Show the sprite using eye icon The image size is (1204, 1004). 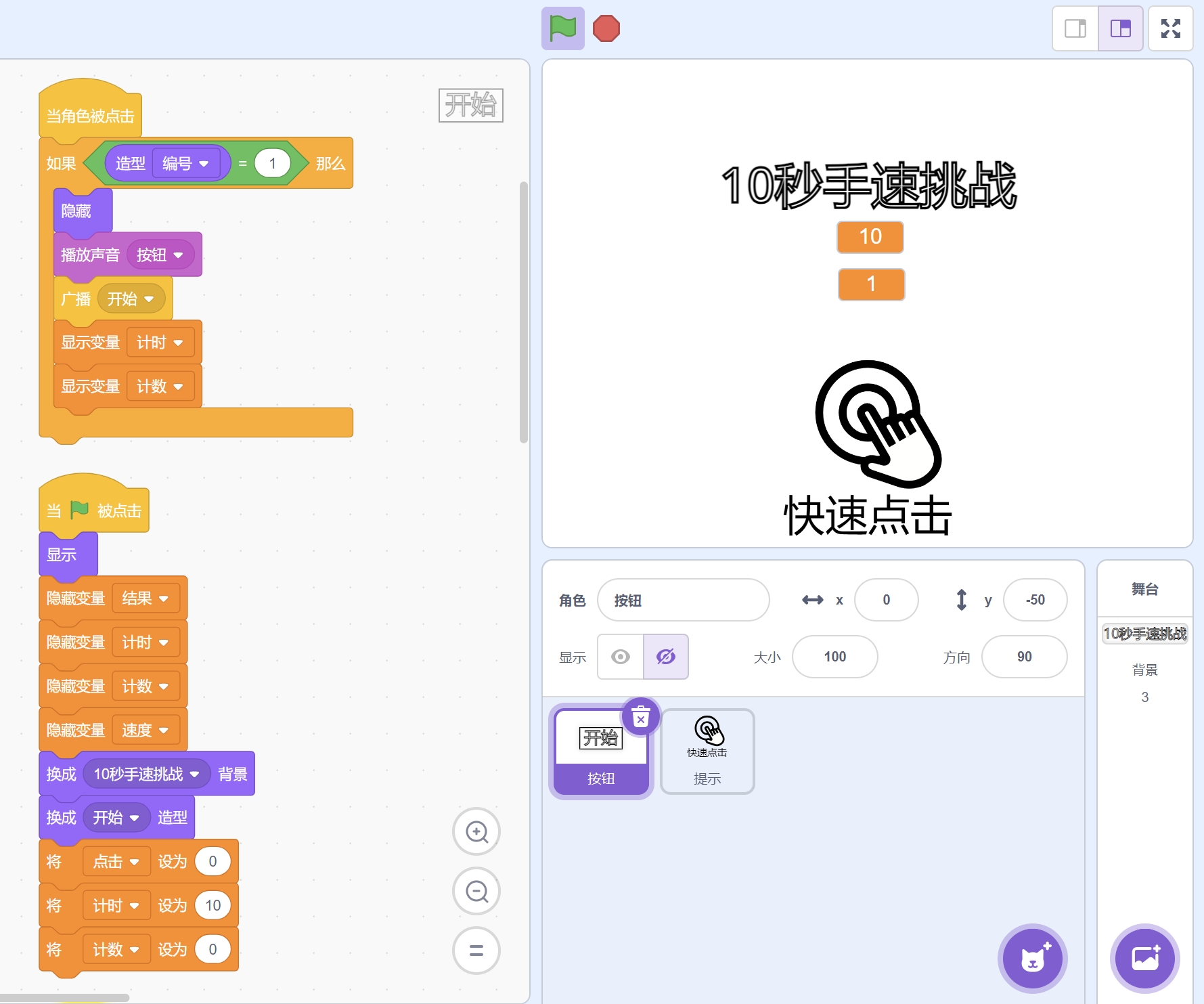(620, 657)
